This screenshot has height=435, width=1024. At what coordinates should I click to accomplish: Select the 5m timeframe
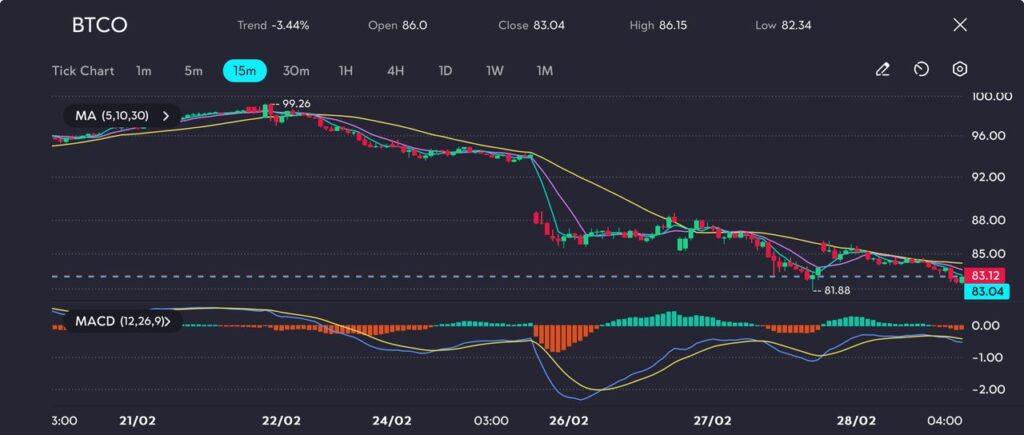[193, 71]
